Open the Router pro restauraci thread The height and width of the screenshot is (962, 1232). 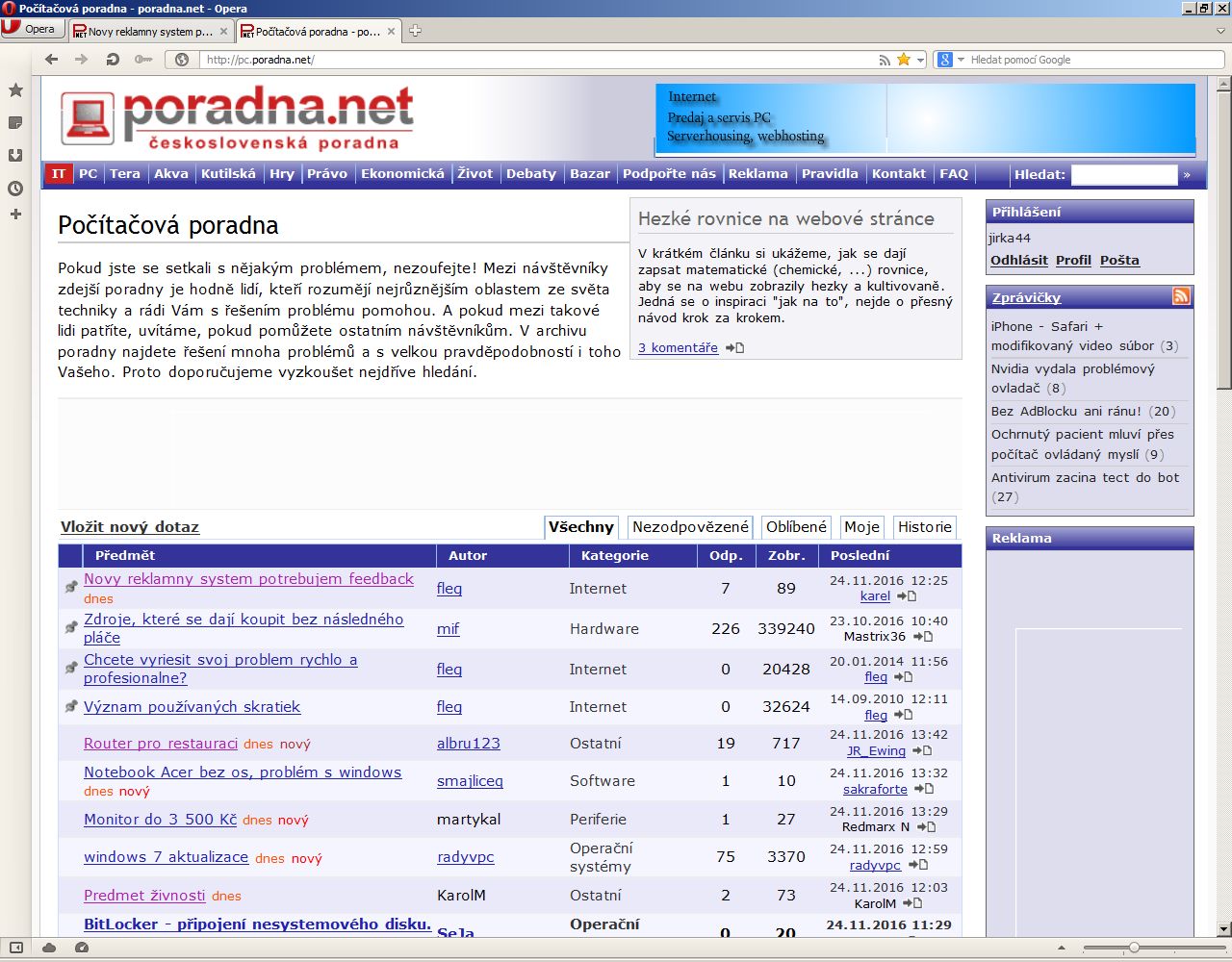click(161, 744)
